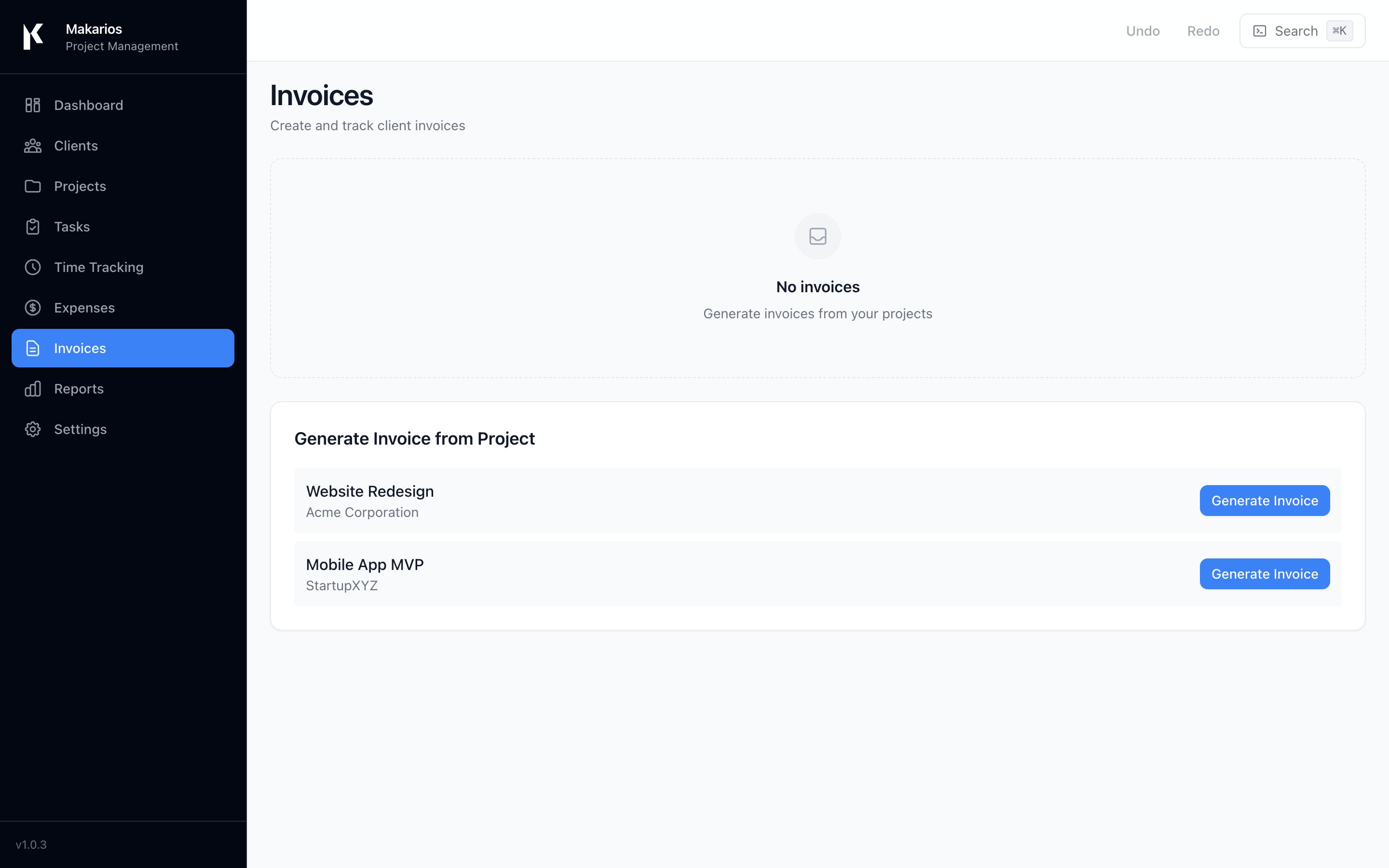
Task: Click the Undo button
Action: click(1143, 31)
